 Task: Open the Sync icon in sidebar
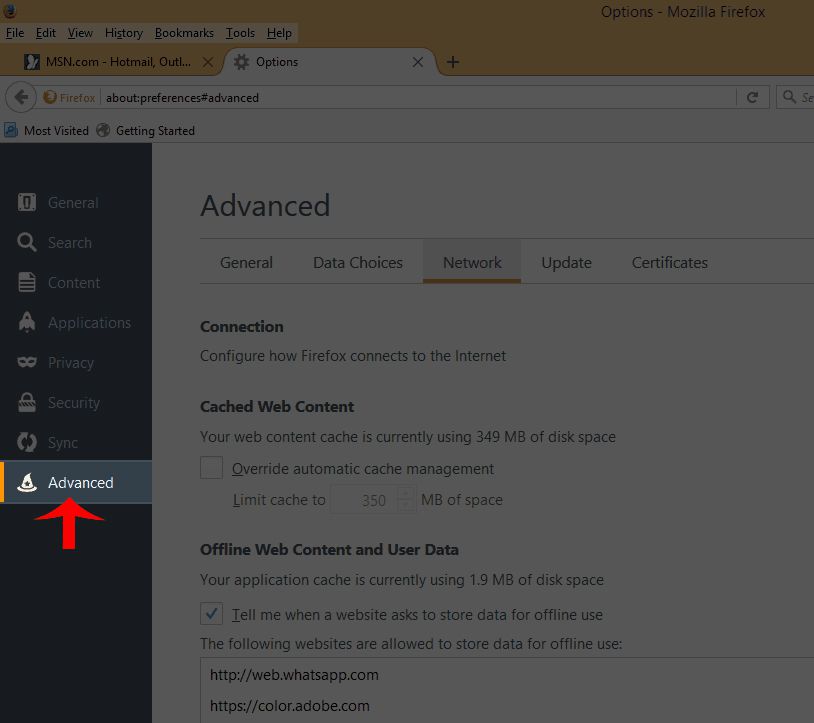[x=28, y=443]
